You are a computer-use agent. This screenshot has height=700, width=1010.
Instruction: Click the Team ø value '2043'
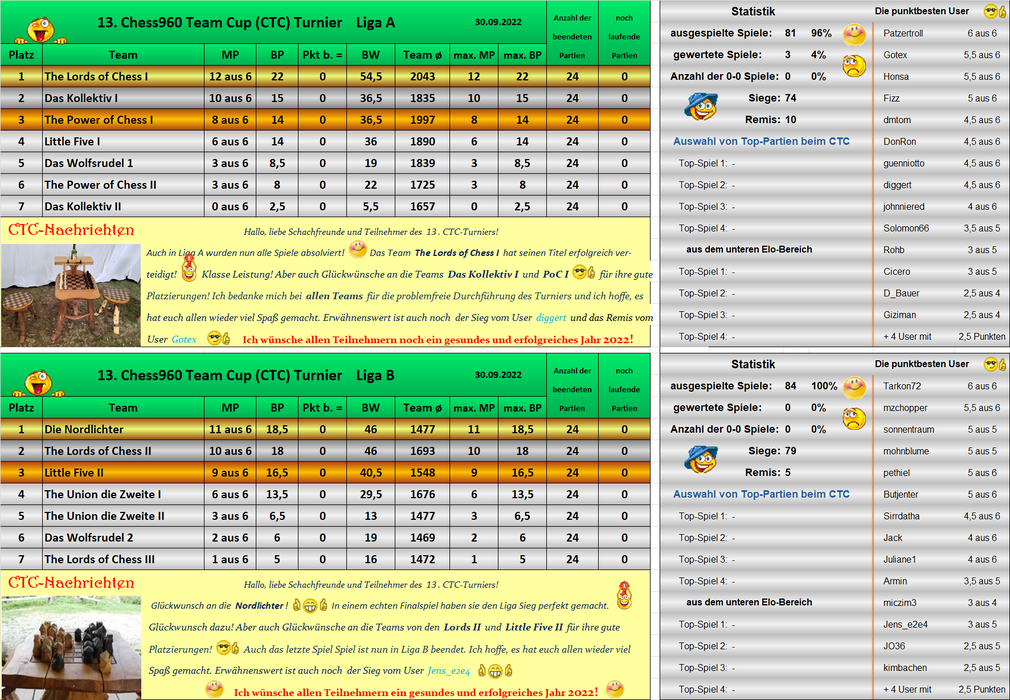click(x=423, y=77)
